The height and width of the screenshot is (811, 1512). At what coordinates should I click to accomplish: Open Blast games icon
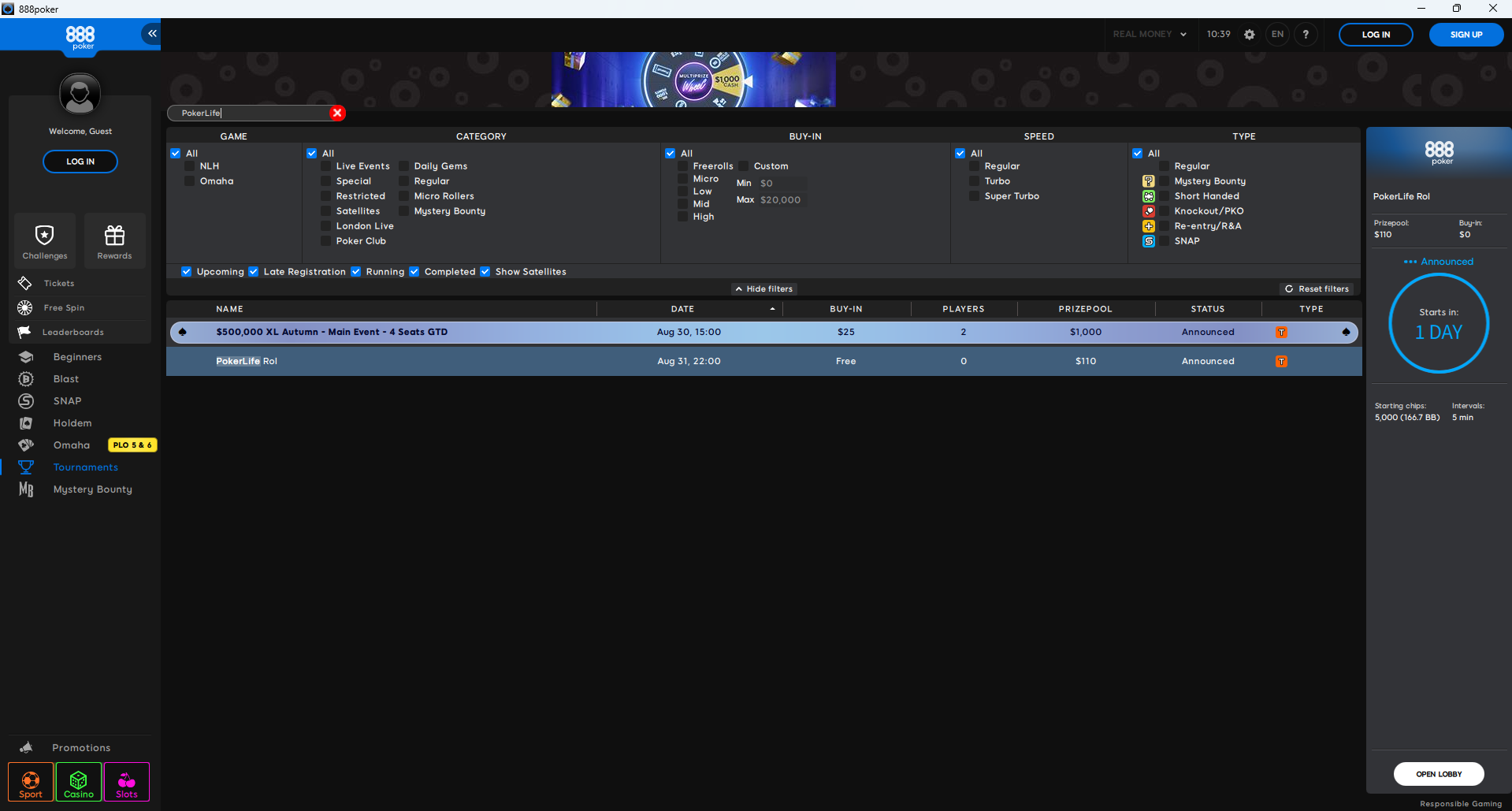[x=26, y=379]
